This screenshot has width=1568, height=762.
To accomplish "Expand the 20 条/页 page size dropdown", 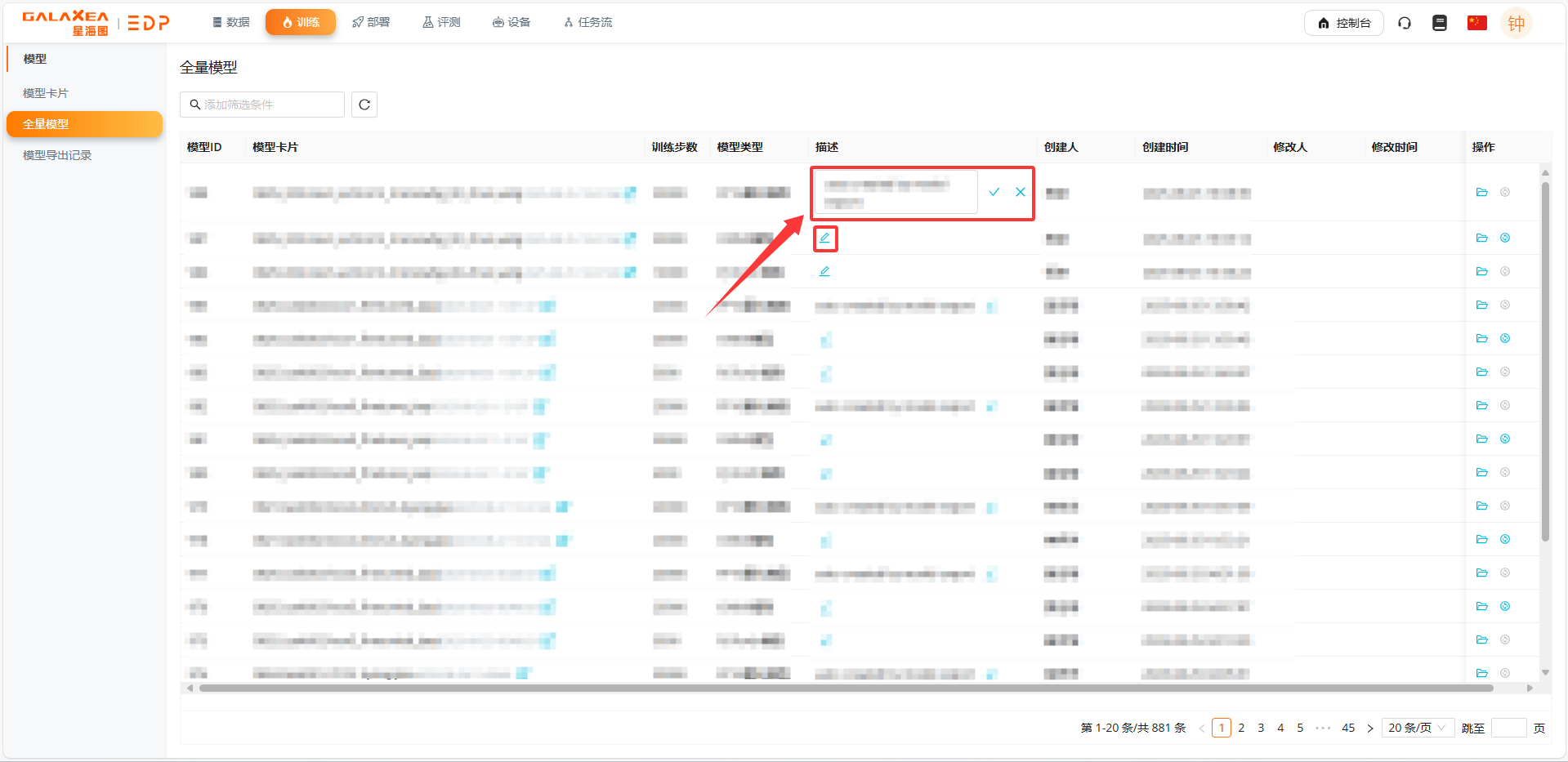I will [x=1417, y=728].
